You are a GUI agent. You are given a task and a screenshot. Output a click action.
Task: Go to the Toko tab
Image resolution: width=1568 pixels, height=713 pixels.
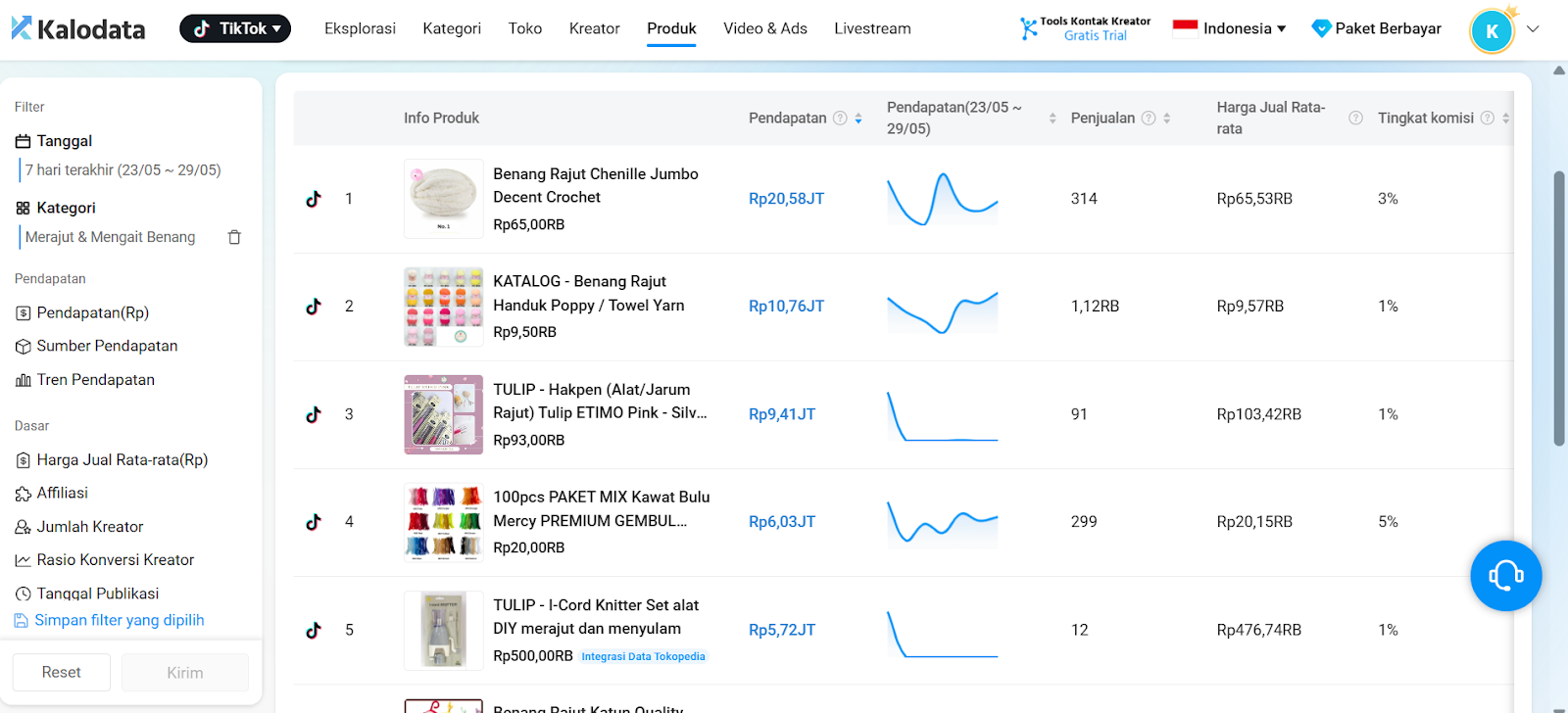click(x=525, y=28)
